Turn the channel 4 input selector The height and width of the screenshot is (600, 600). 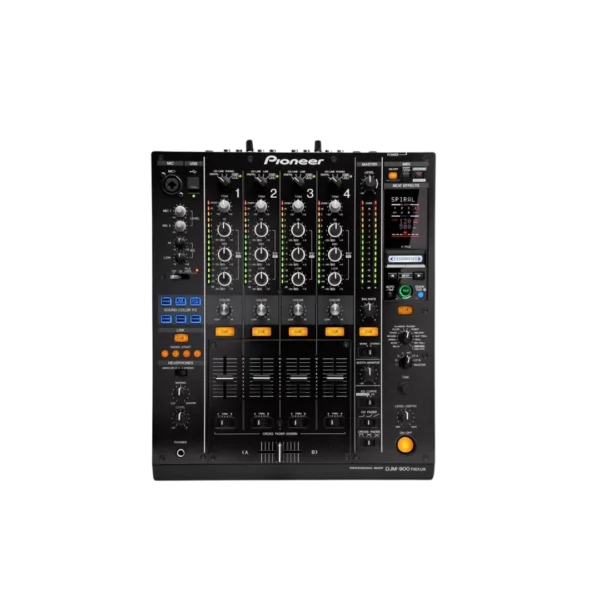tap(334, 180)
